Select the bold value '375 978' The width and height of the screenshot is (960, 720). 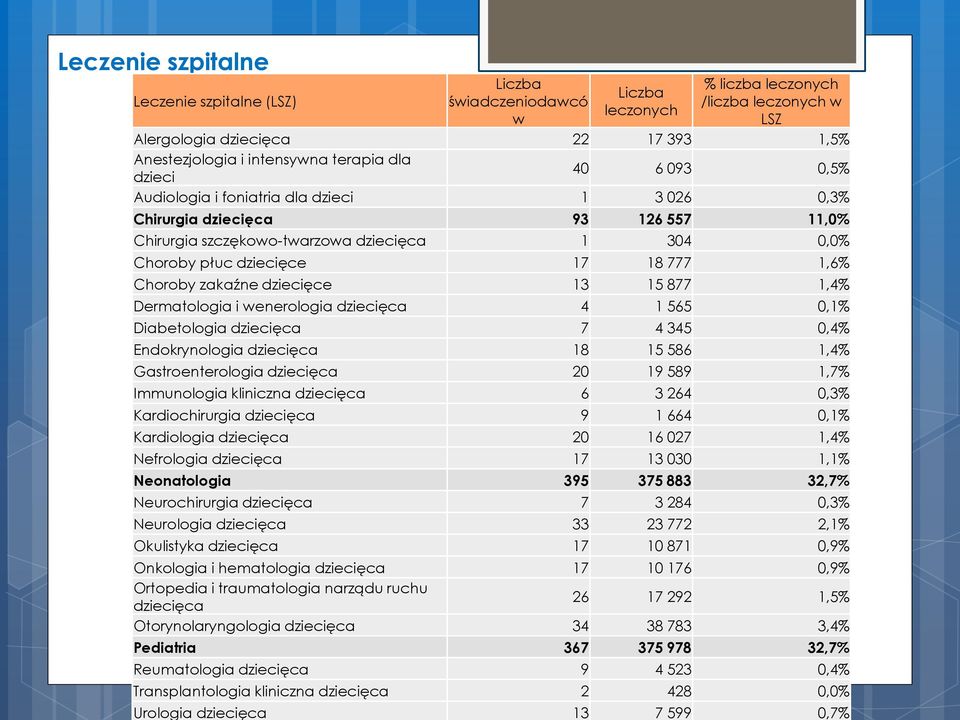[664, 648]
